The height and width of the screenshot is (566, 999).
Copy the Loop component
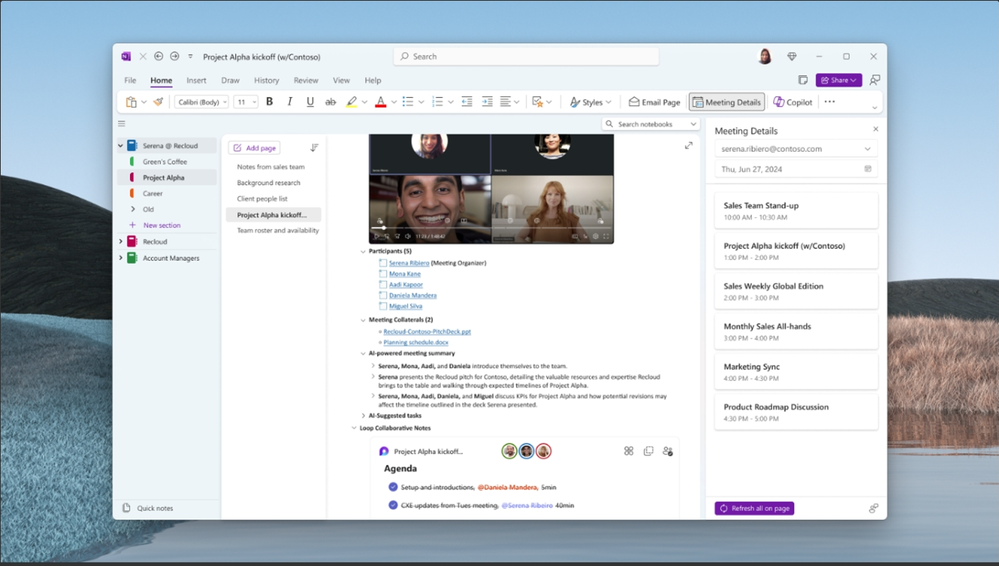[648, 451]
